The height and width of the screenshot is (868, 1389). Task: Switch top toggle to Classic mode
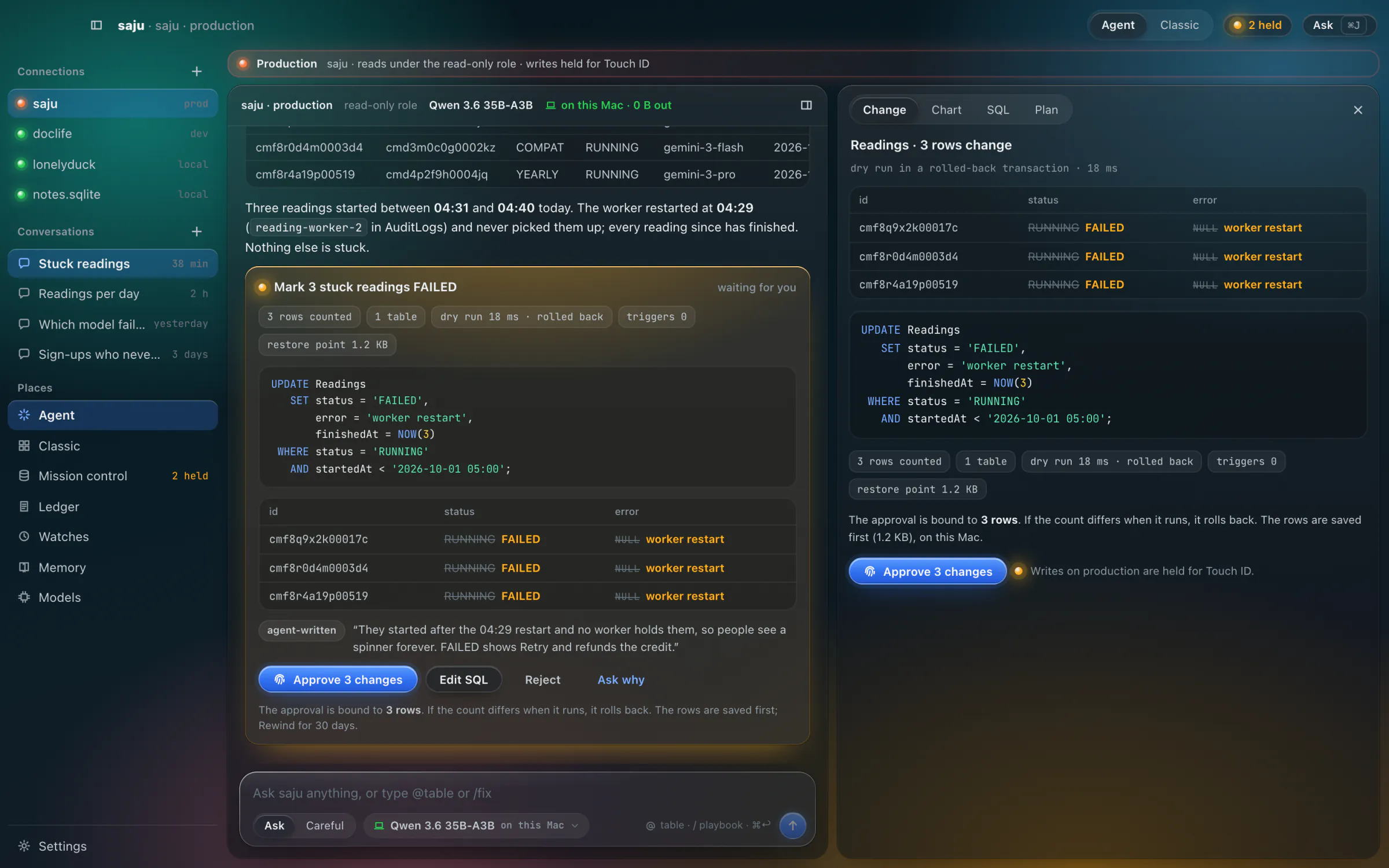click(x=1179, y=25)
